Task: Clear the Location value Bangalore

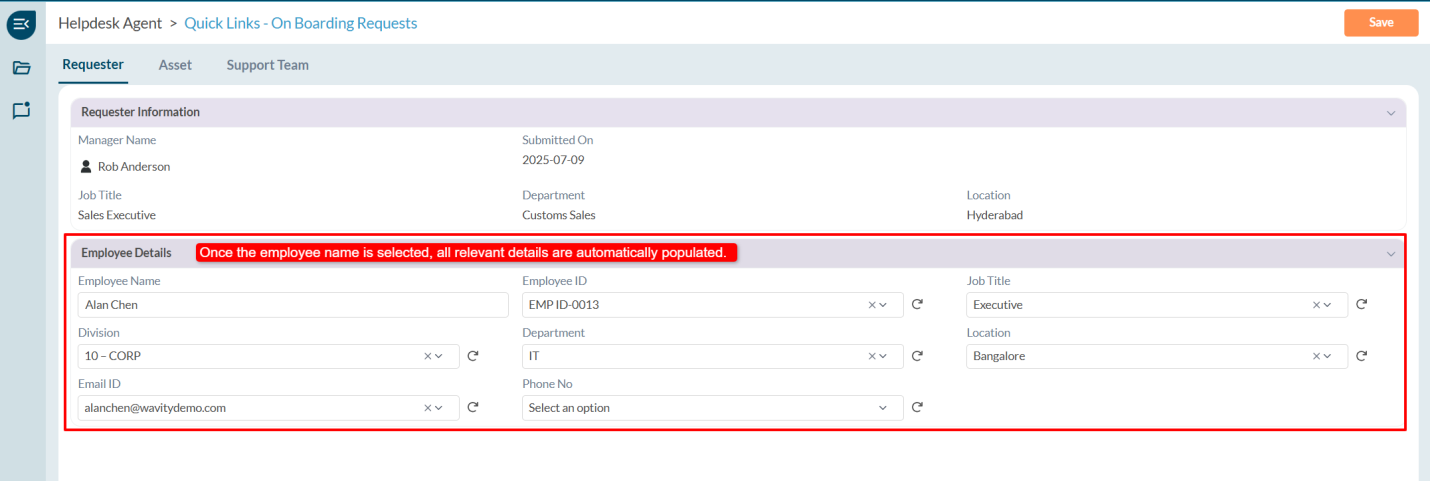Action: click(x=1316, y=356)
